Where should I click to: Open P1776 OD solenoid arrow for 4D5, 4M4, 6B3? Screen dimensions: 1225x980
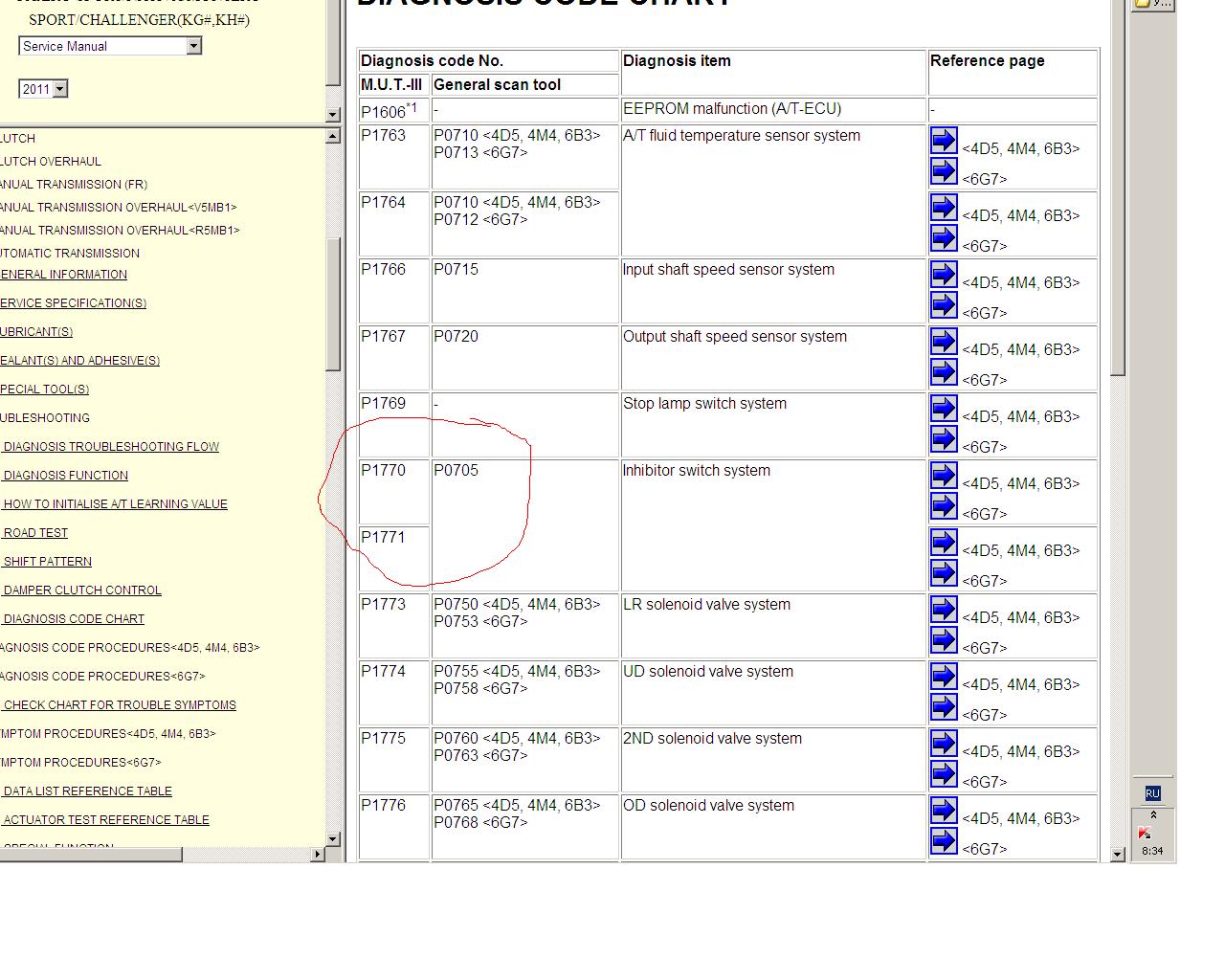pos(944,811)
